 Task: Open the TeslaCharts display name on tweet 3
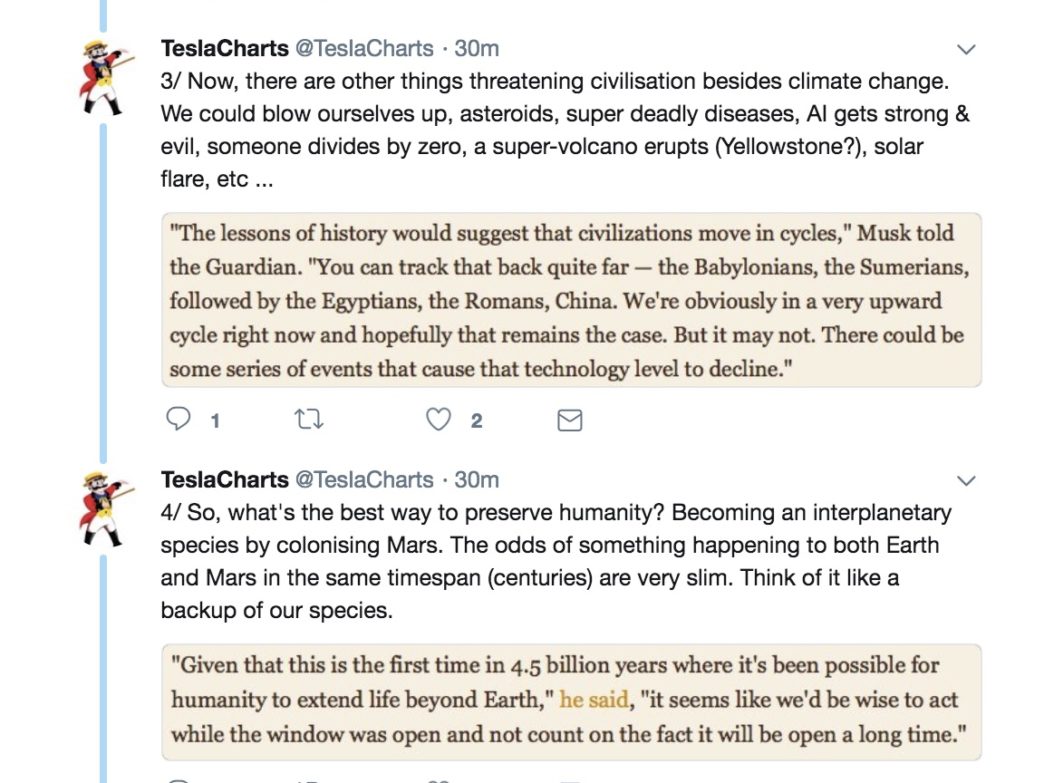pos(224,48)
